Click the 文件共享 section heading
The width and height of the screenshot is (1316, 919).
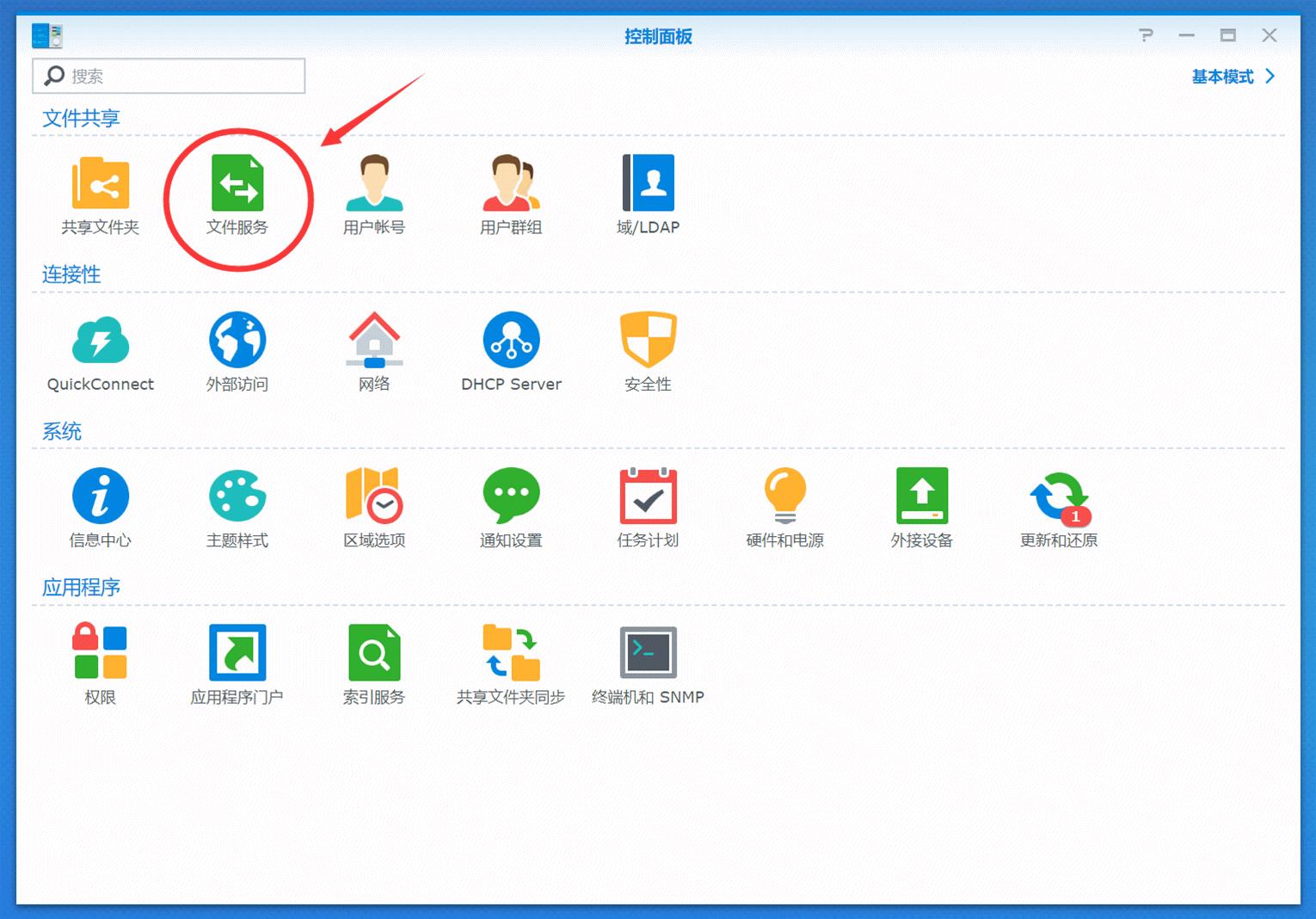(81, 118)
